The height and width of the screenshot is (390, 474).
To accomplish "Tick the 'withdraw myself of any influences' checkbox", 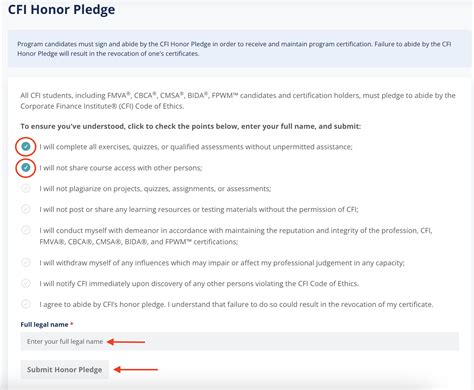I will [x=26, y=262].
